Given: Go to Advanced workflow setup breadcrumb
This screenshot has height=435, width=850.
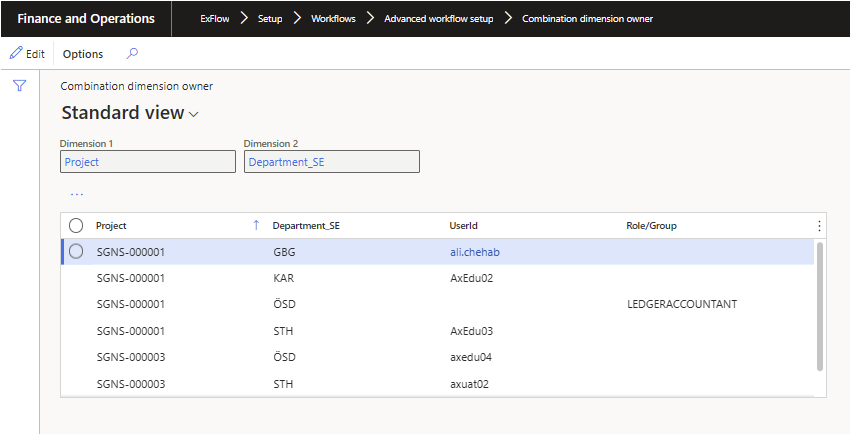Looking at the screenshot, I should pyautogui.click(x=439, y=18).
